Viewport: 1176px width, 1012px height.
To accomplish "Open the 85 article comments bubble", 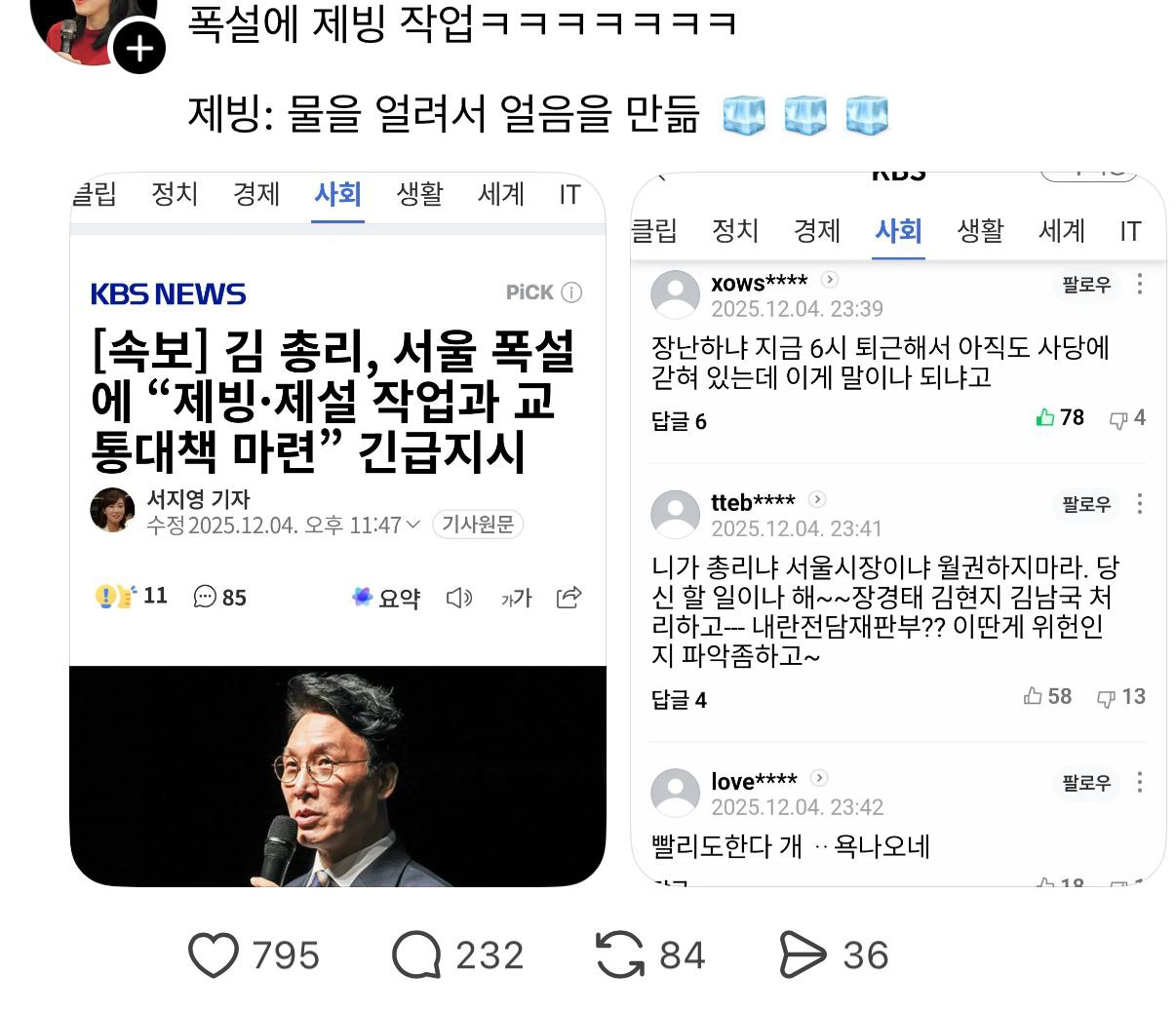I will pos(219,597).
